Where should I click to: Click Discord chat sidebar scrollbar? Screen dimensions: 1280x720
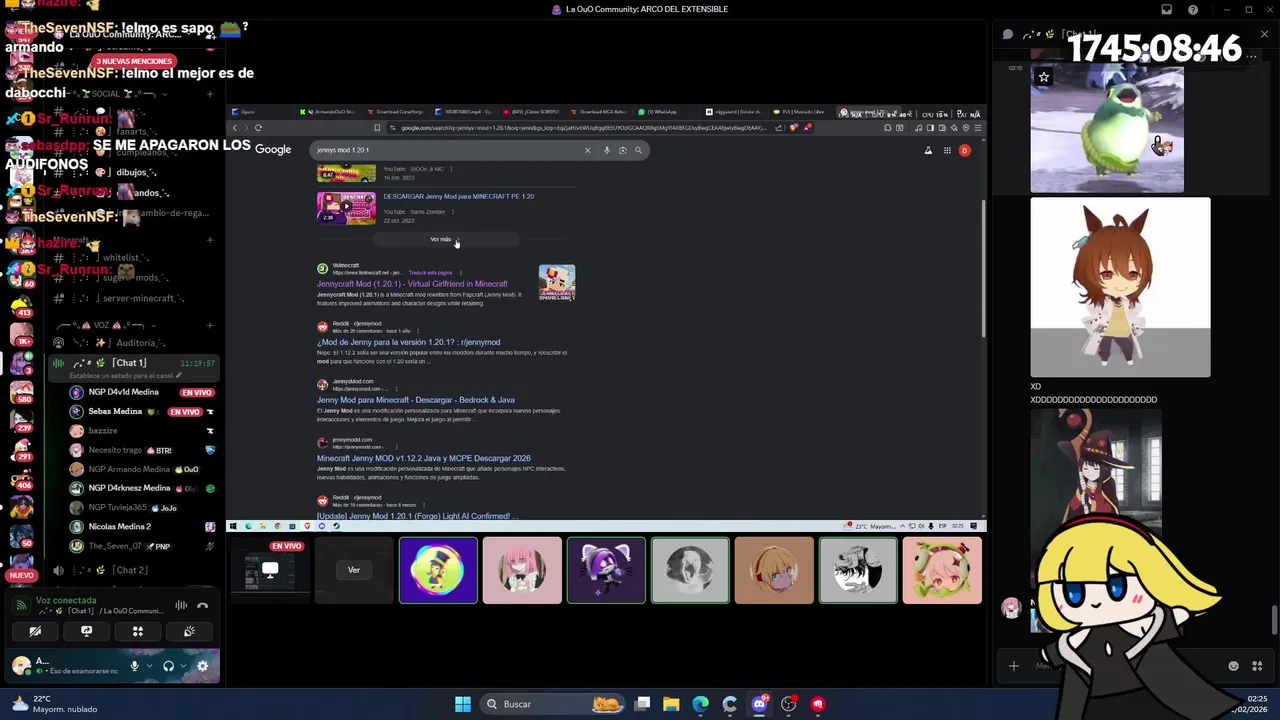click(x=1274, y=620)
